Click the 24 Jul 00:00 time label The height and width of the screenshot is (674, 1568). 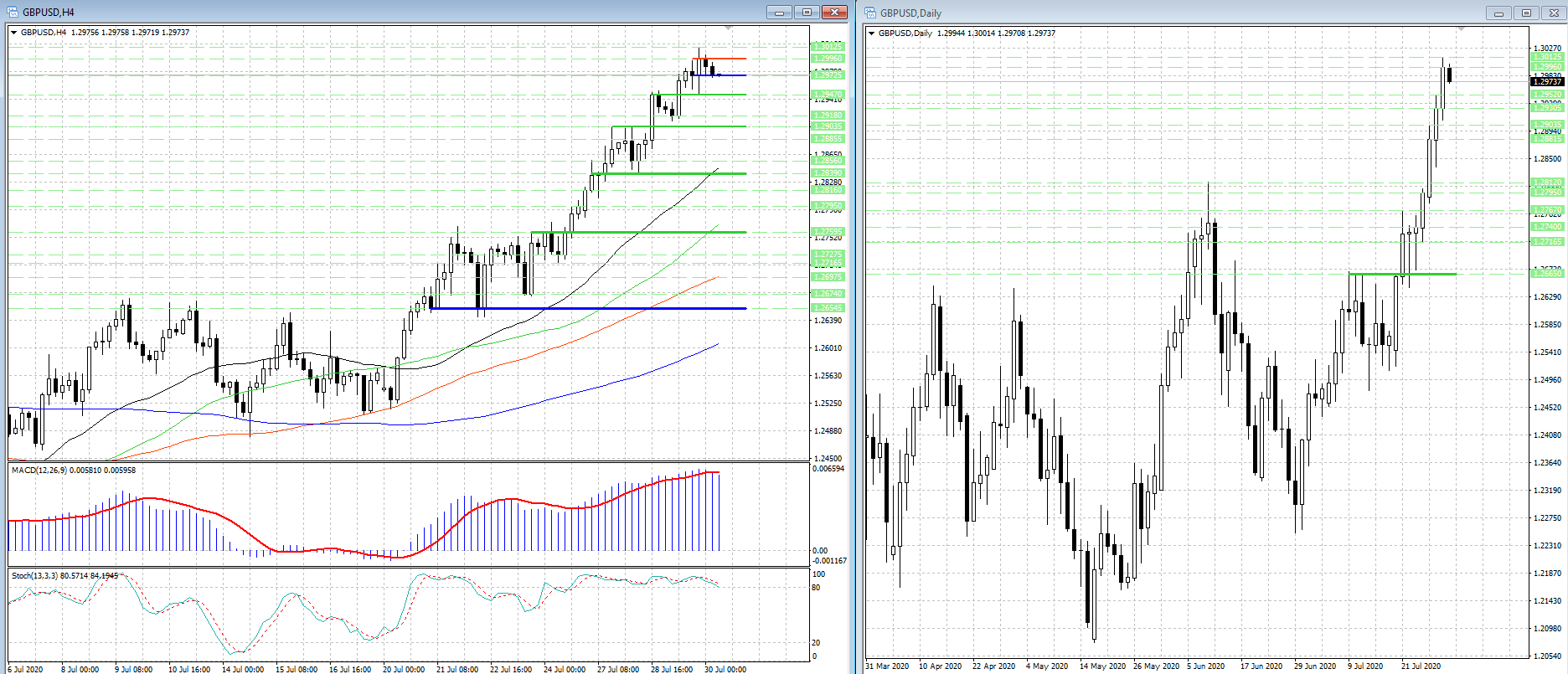pyautogui.click(x=565, y=670)
